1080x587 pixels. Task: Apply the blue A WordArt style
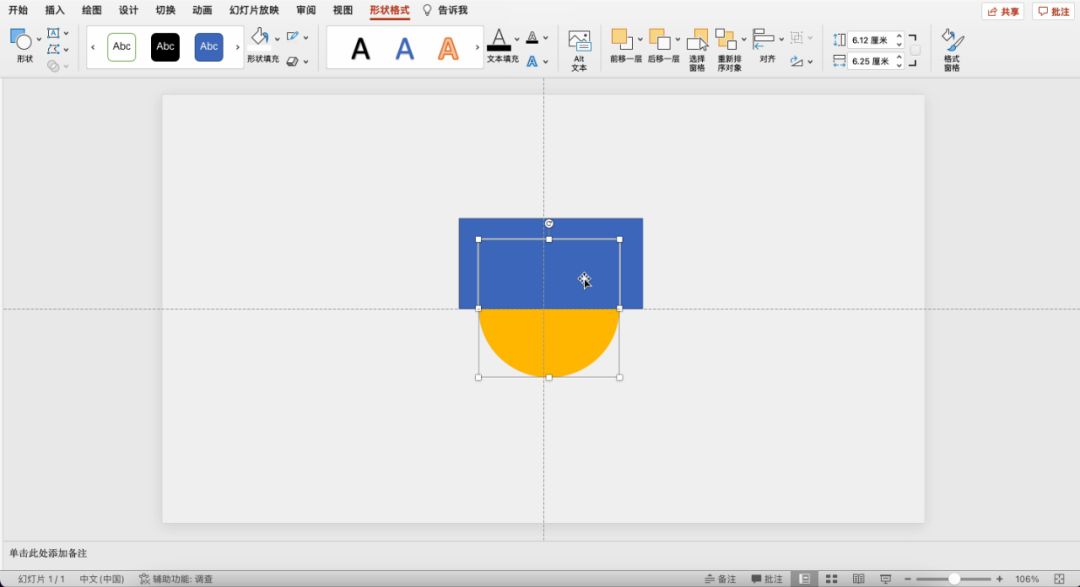405,49
